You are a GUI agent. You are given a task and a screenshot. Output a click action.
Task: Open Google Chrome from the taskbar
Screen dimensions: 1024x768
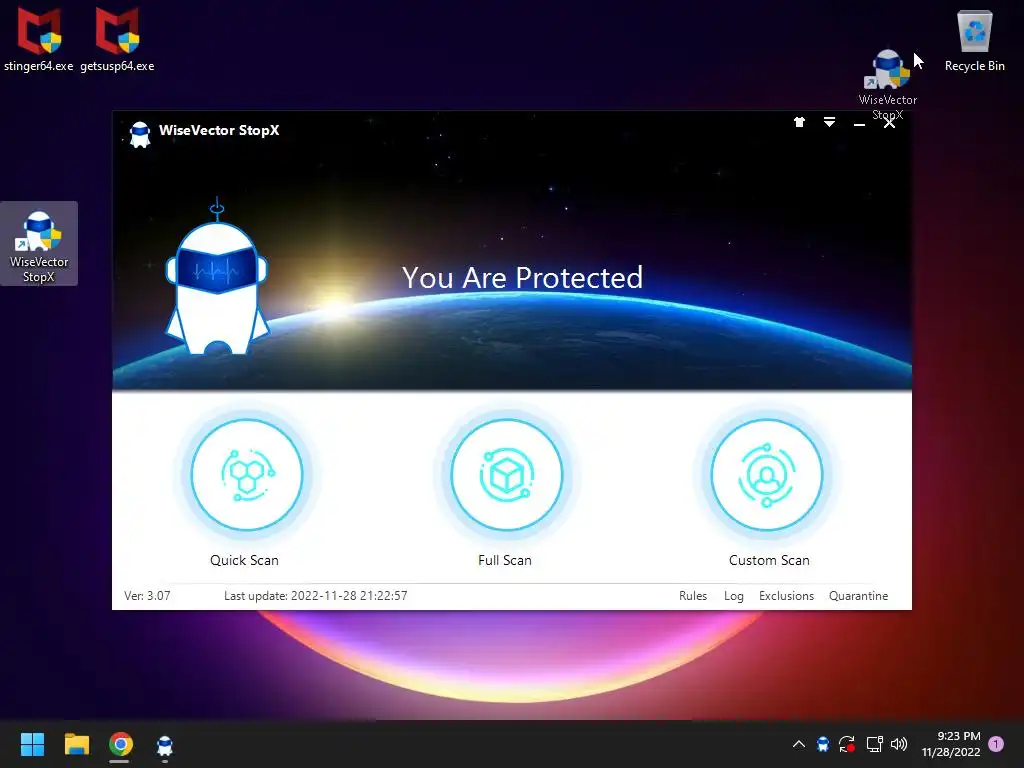coord(120,744)
